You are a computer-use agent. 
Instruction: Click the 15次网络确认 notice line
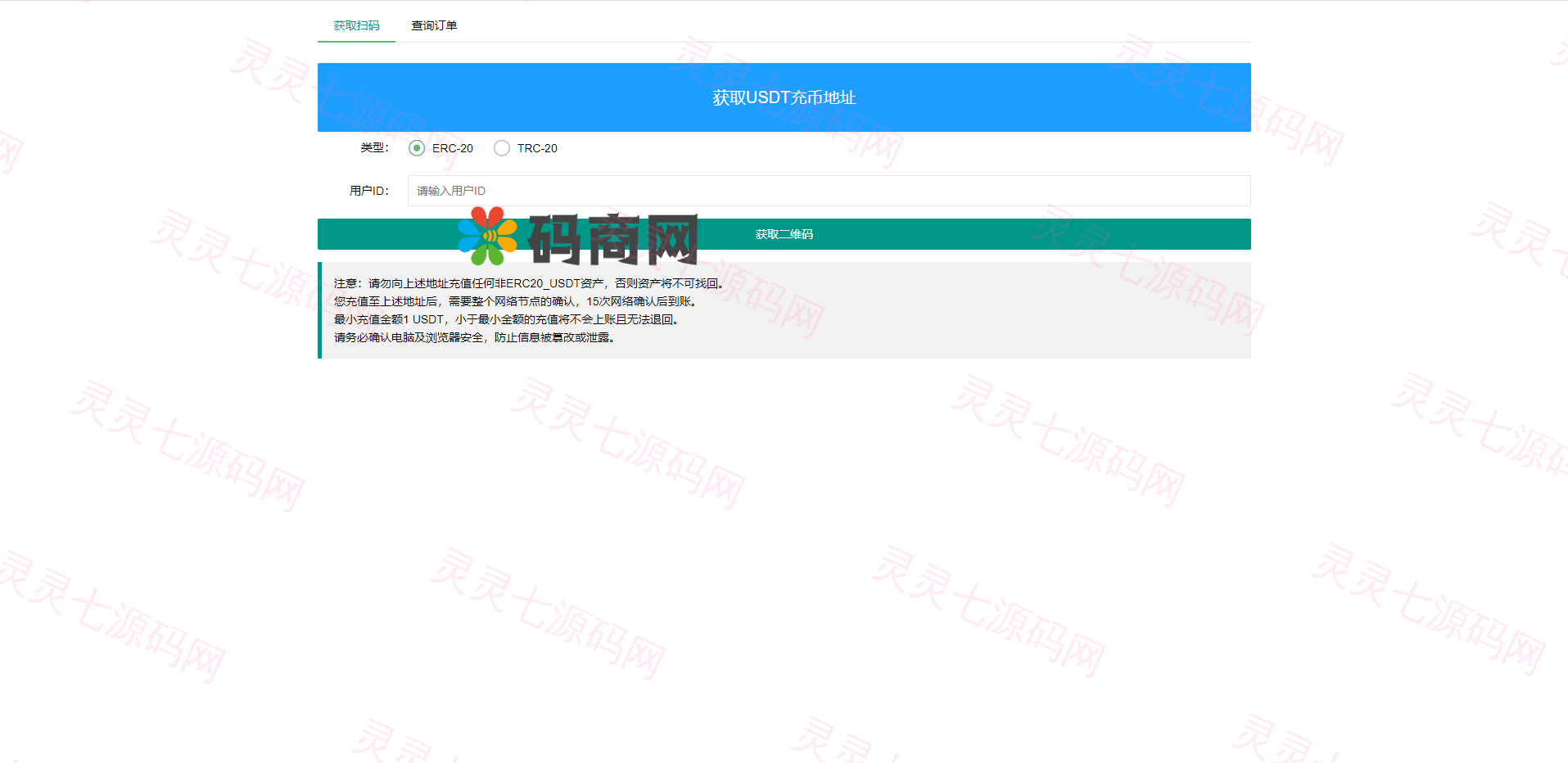(x=515, y=301)
